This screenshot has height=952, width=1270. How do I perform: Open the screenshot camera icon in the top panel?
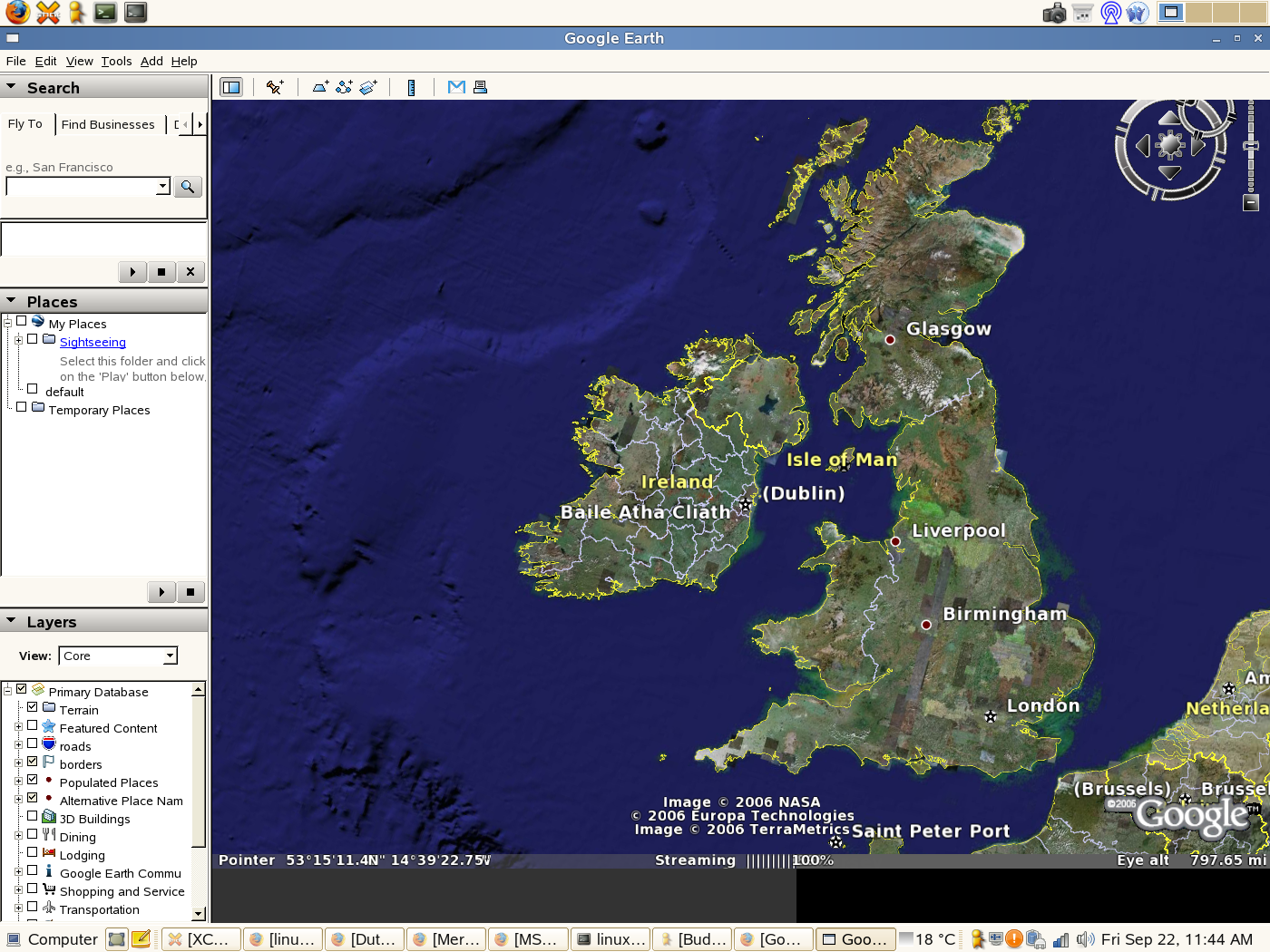click(1054, 13)
